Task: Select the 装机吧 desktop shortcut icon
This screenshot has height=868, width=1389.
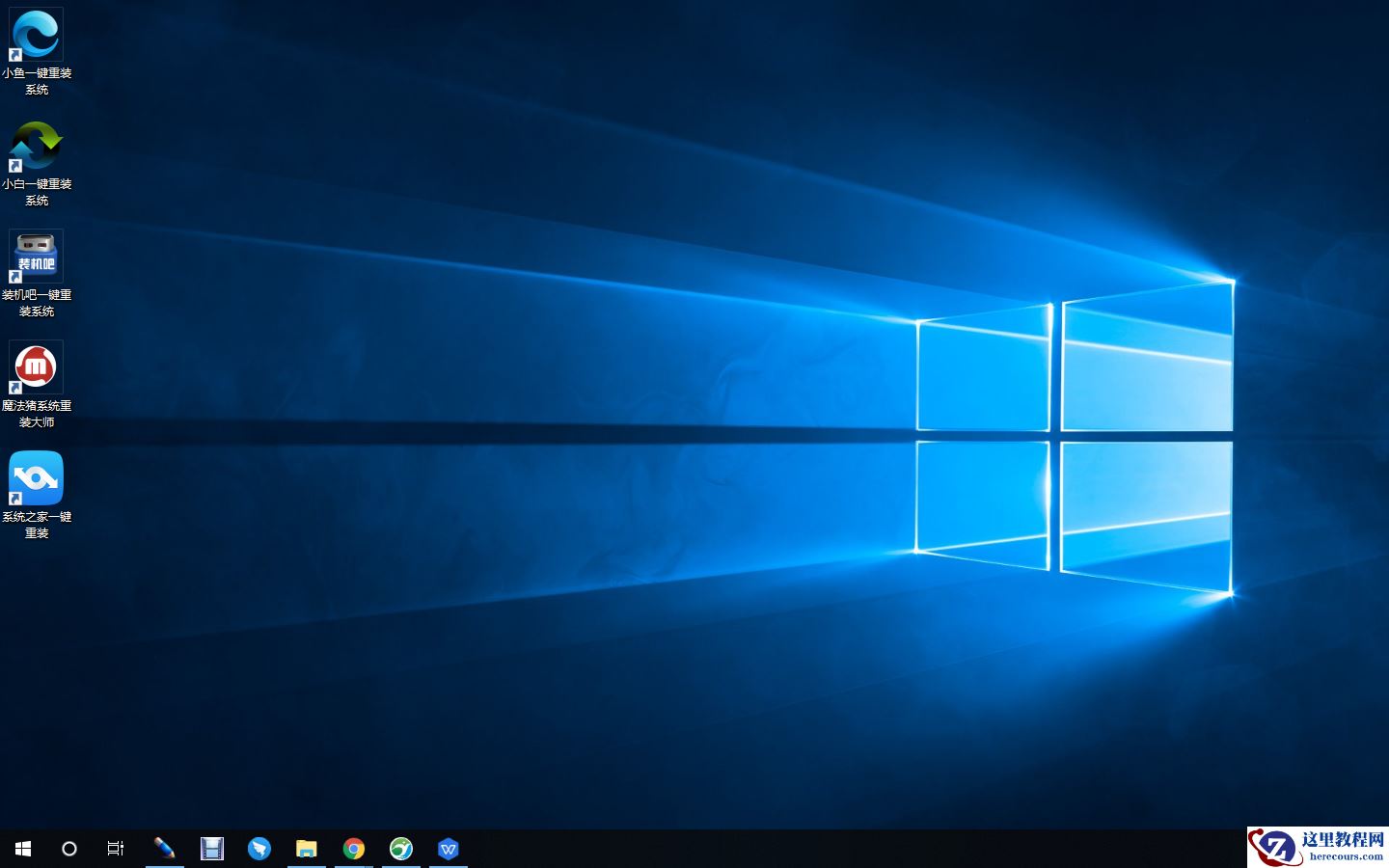Action: pyautogui.click(x=36, y=257)
